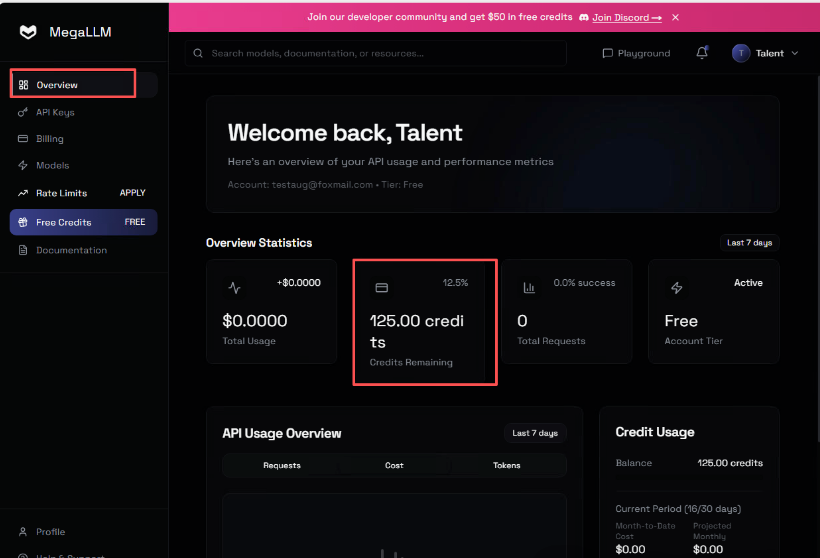This screenshot has width=820, height=558.
Task: Click the 12.5% credits percentage
Action: 455,283
